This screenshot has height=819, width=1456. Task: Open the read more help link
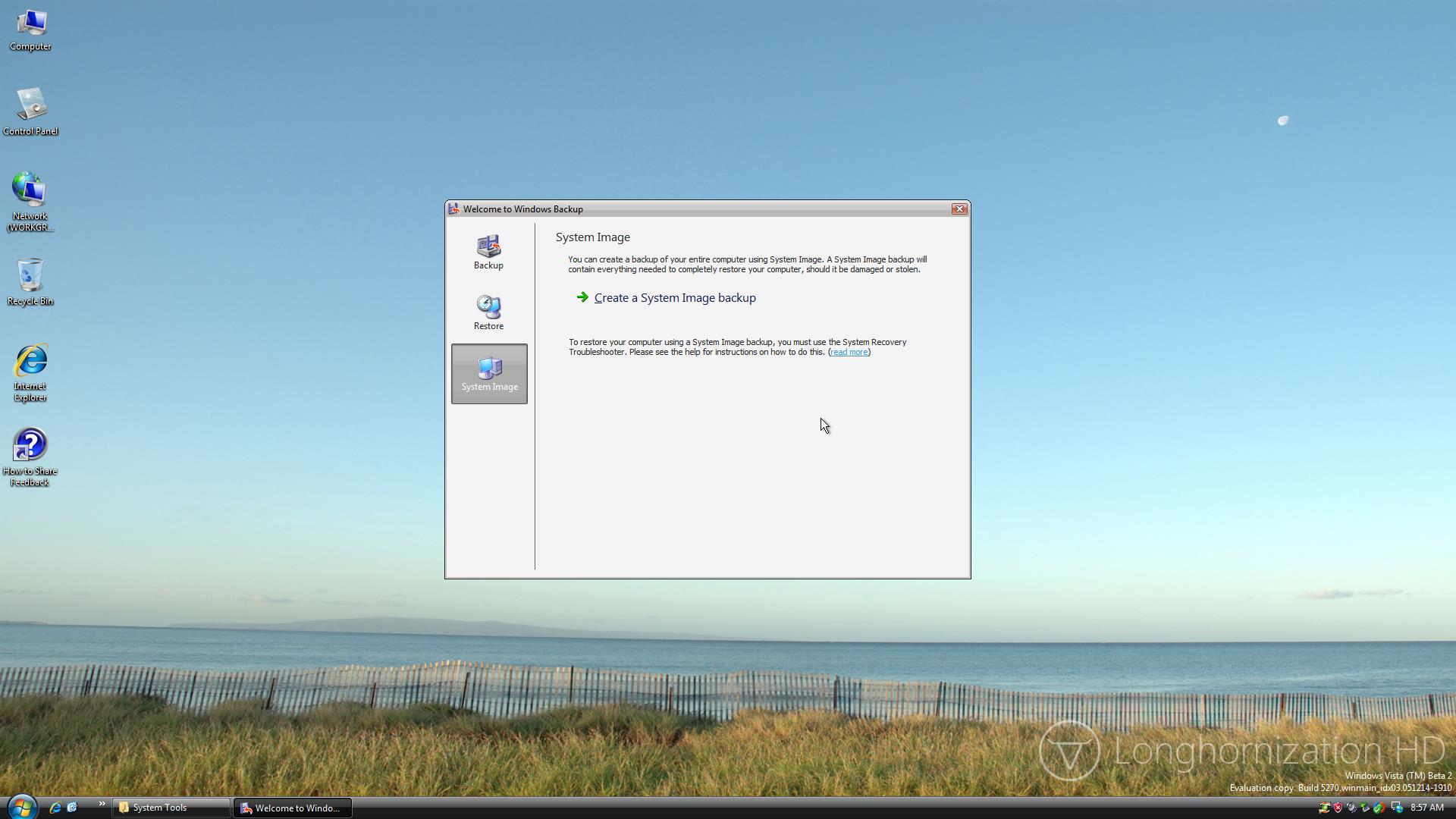coord(849,352)
